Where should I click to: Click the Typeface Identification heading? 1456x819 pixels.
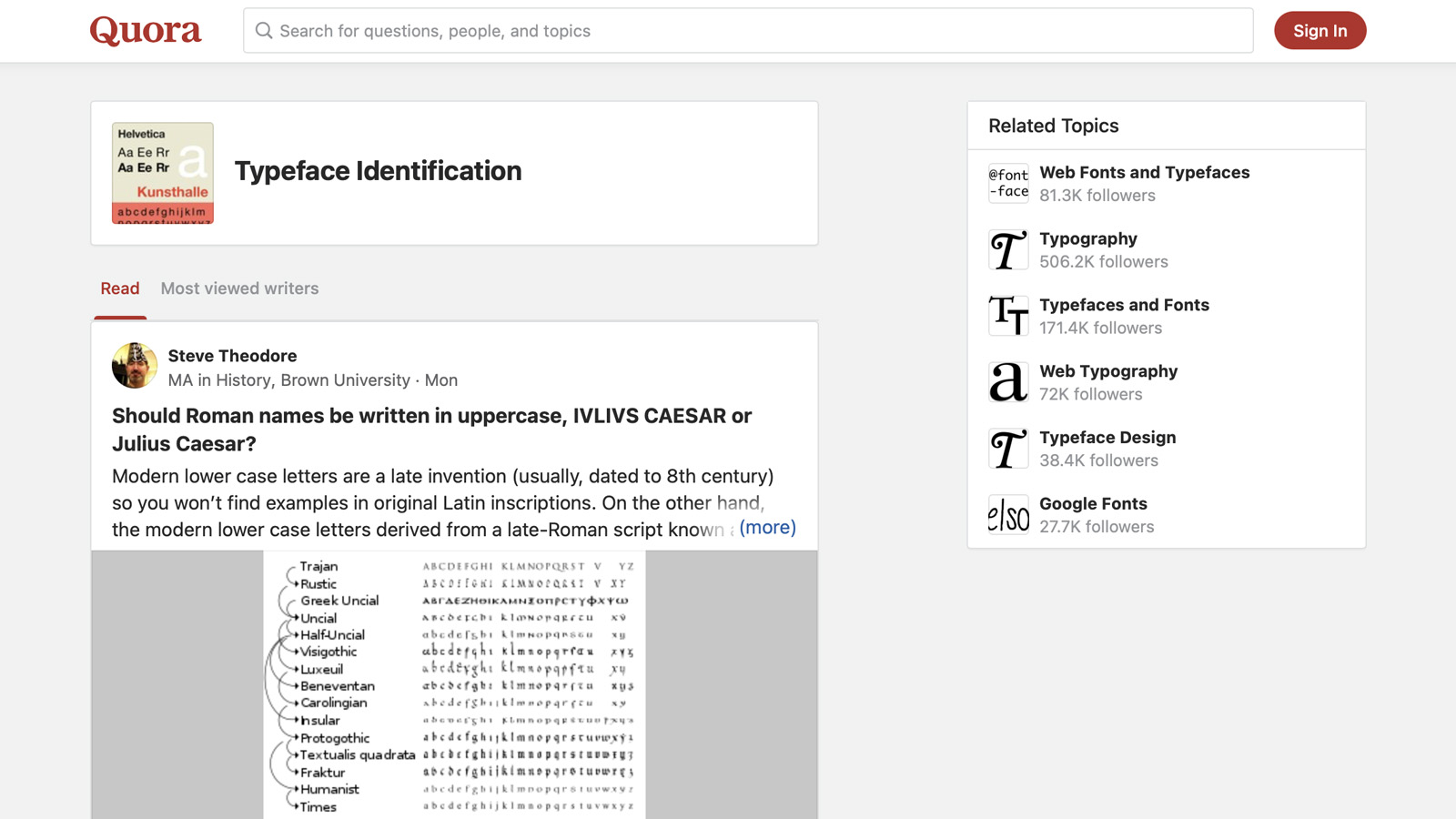click(x=379, y=171)
